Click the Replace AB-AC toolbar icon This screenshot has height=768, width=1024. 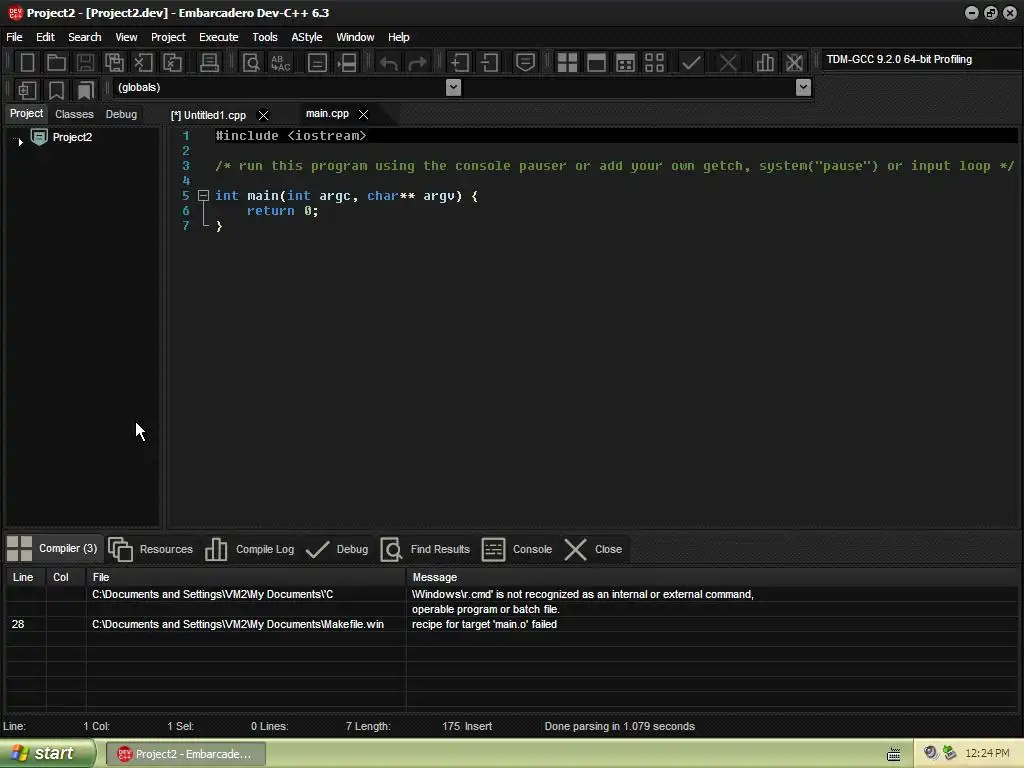[280, 63]
